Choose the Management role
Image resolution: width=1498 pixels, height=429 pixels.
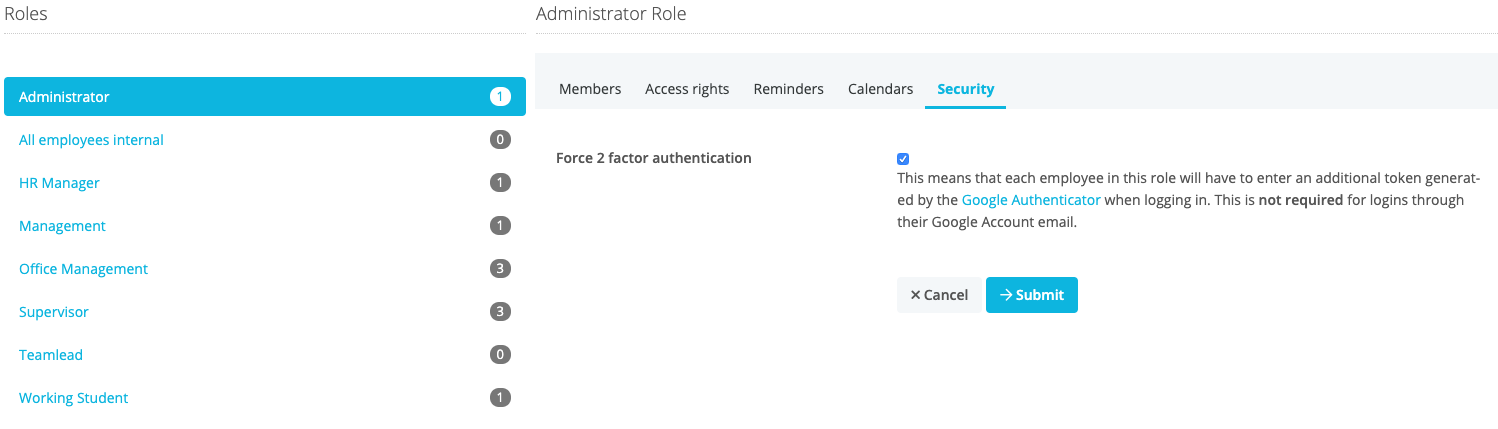[x=62, y=226]
